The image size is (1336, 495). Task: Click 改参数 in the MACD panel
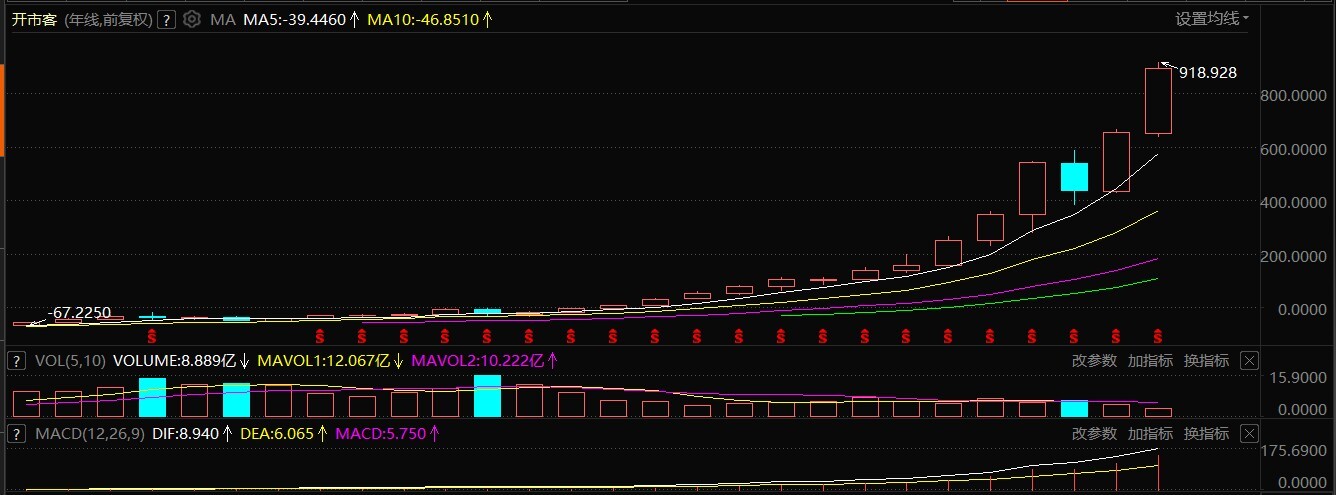[x=1094, y=434]
